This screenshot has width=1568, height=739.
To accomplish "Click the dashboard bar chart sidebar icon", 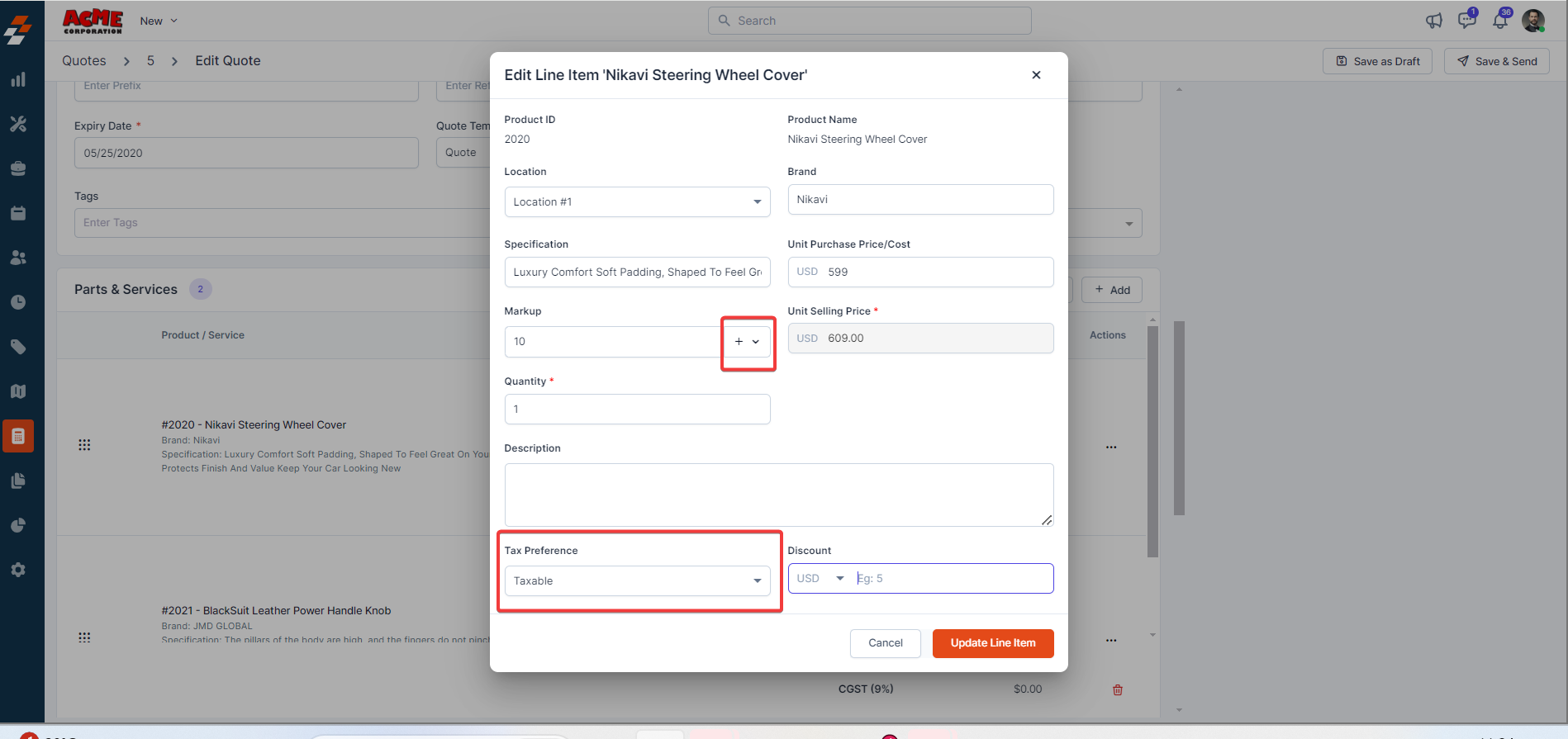I will pyautogui.click(x=18, y=80).
